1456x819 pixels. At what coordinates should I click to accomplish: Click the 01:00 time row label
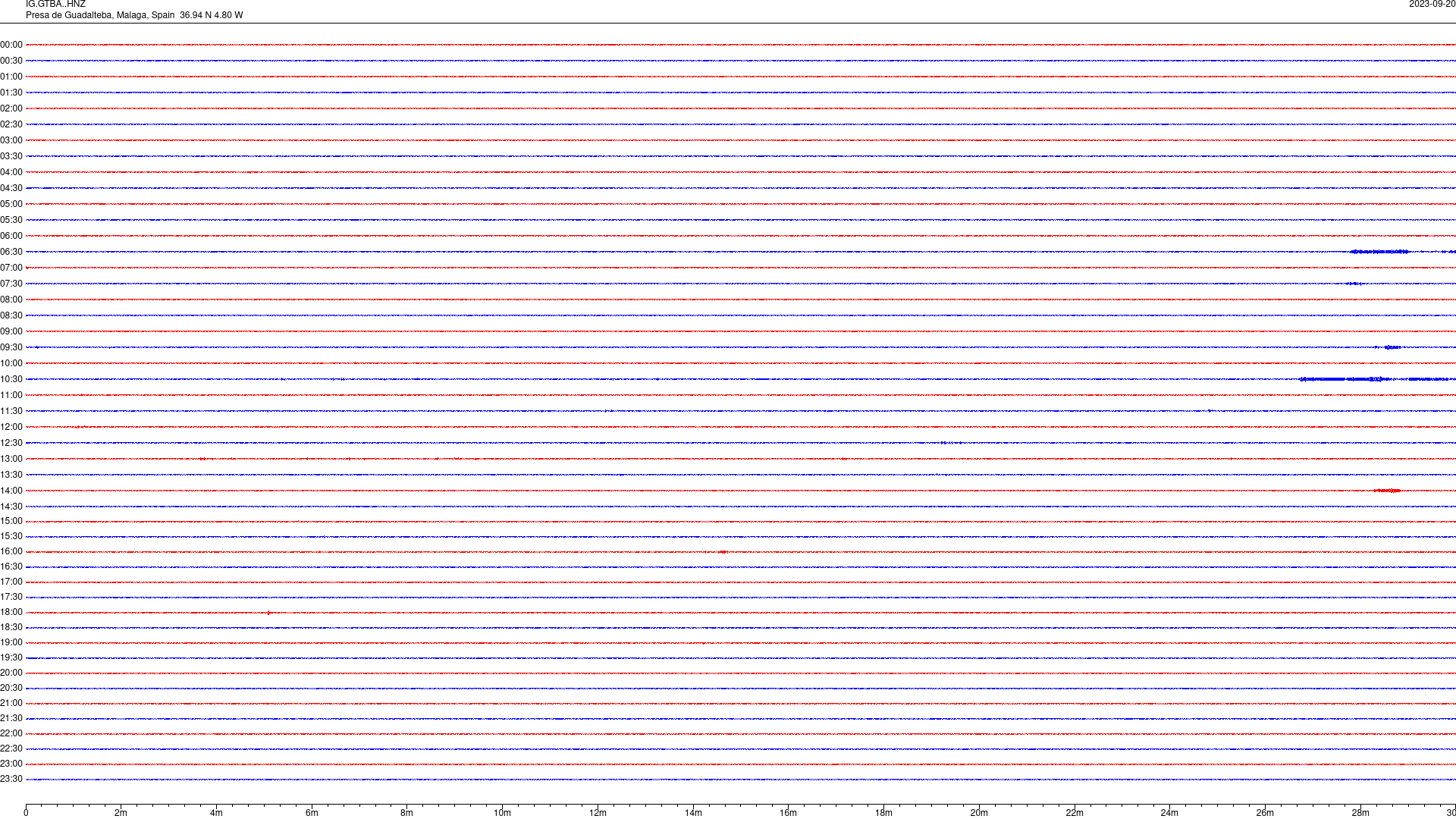point(11,77)
